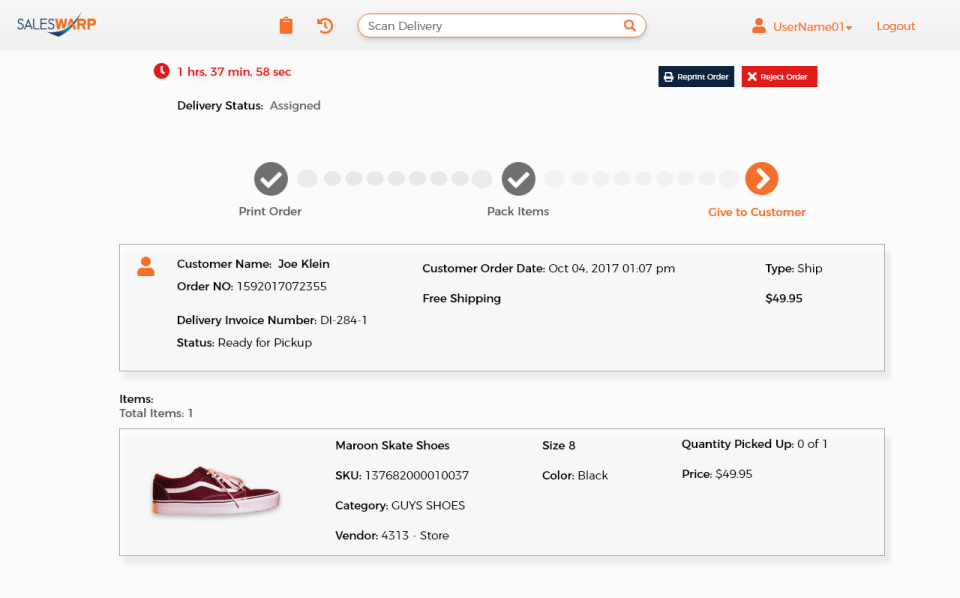Viewport: 960px width, 598px height.
Task: Click the customer profile icon beside Joe Klein
Action: pyautogui.click(x=146, y=267)
